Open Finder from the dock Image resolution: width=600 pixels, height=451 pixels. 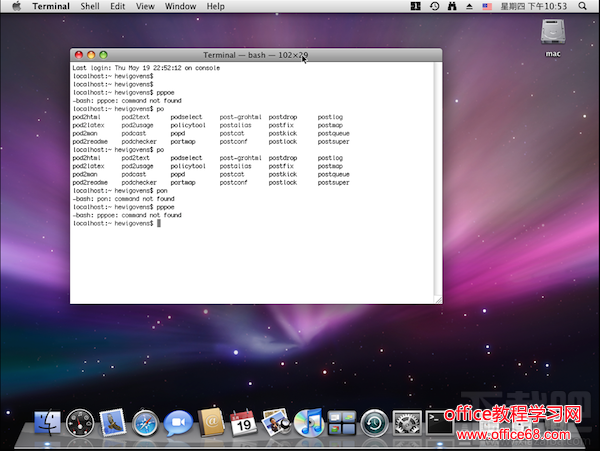tap(47, 423)
